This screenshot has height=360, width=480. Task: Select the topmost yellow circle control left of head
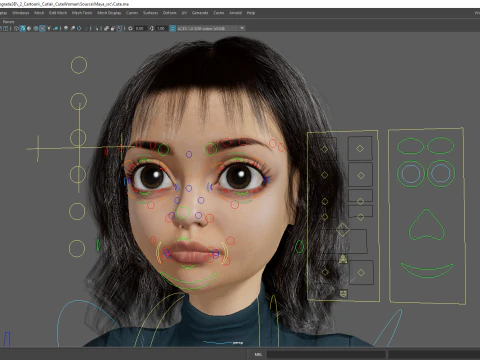pos(79,65)
